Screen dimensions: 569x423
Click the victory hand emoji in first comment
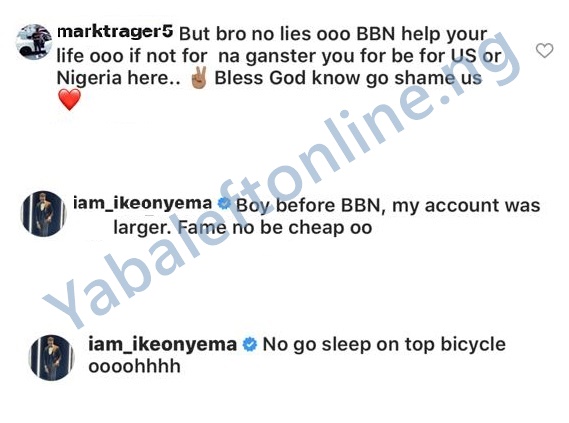point(198,77)
